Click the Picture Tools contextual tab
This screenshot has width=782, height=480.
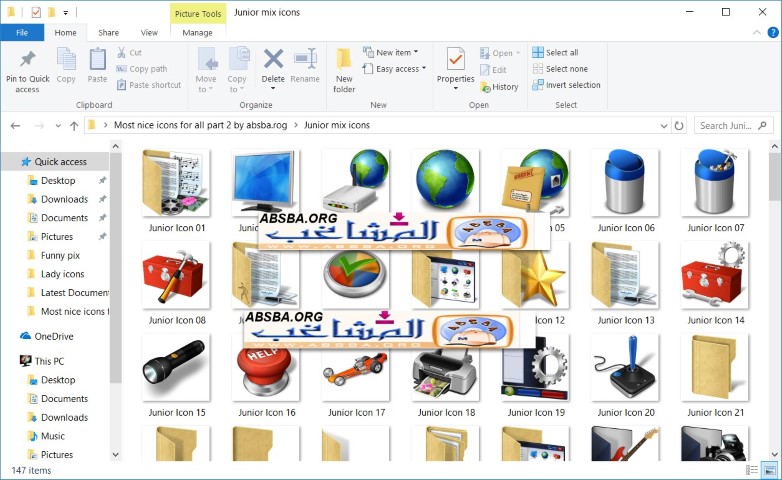click(198, 14)
